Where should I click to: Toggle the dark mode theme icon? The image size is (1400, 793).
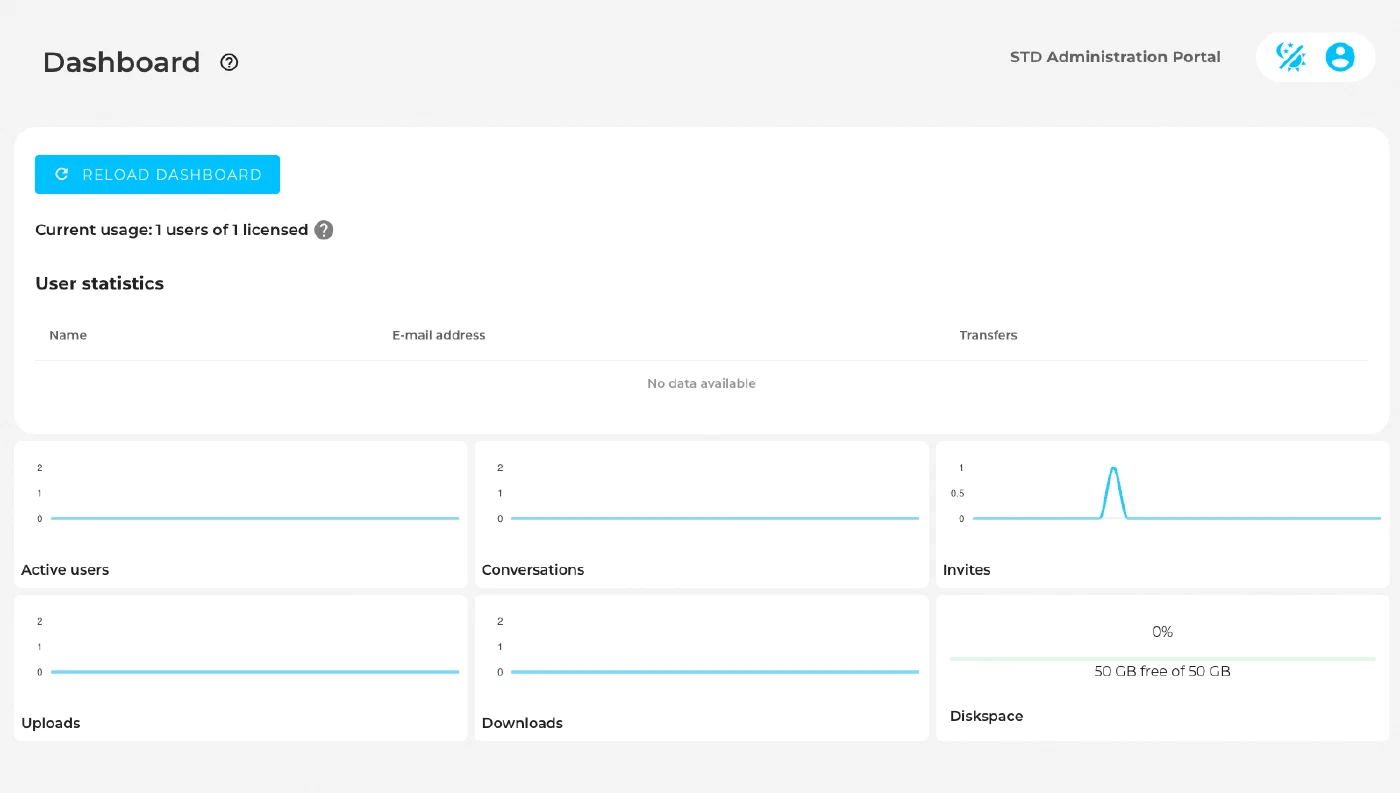point(1291,57)
